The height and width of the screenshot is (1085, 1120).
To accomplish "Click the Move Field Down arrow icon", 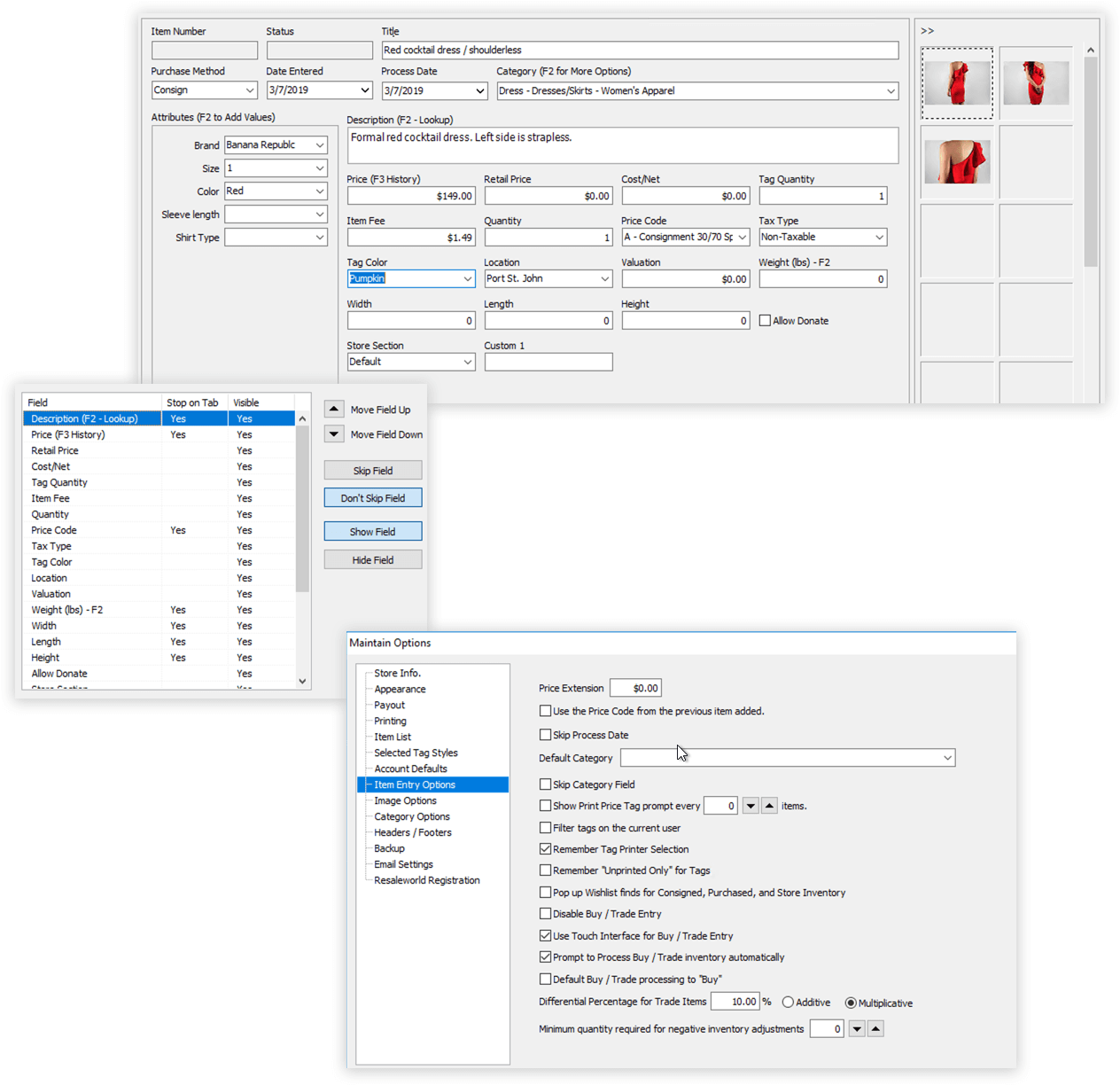I will [x=334, y=433].
